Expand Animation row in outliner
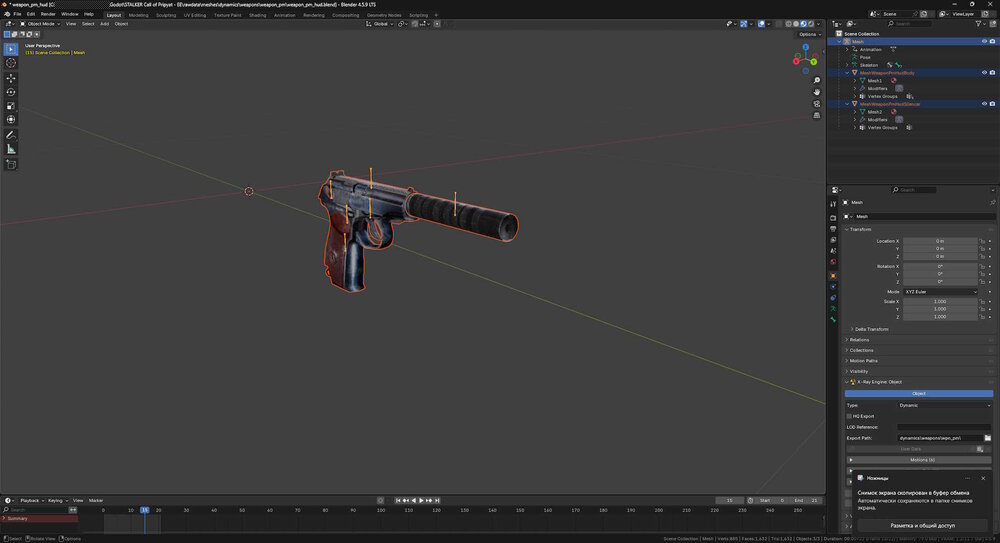 847,49
